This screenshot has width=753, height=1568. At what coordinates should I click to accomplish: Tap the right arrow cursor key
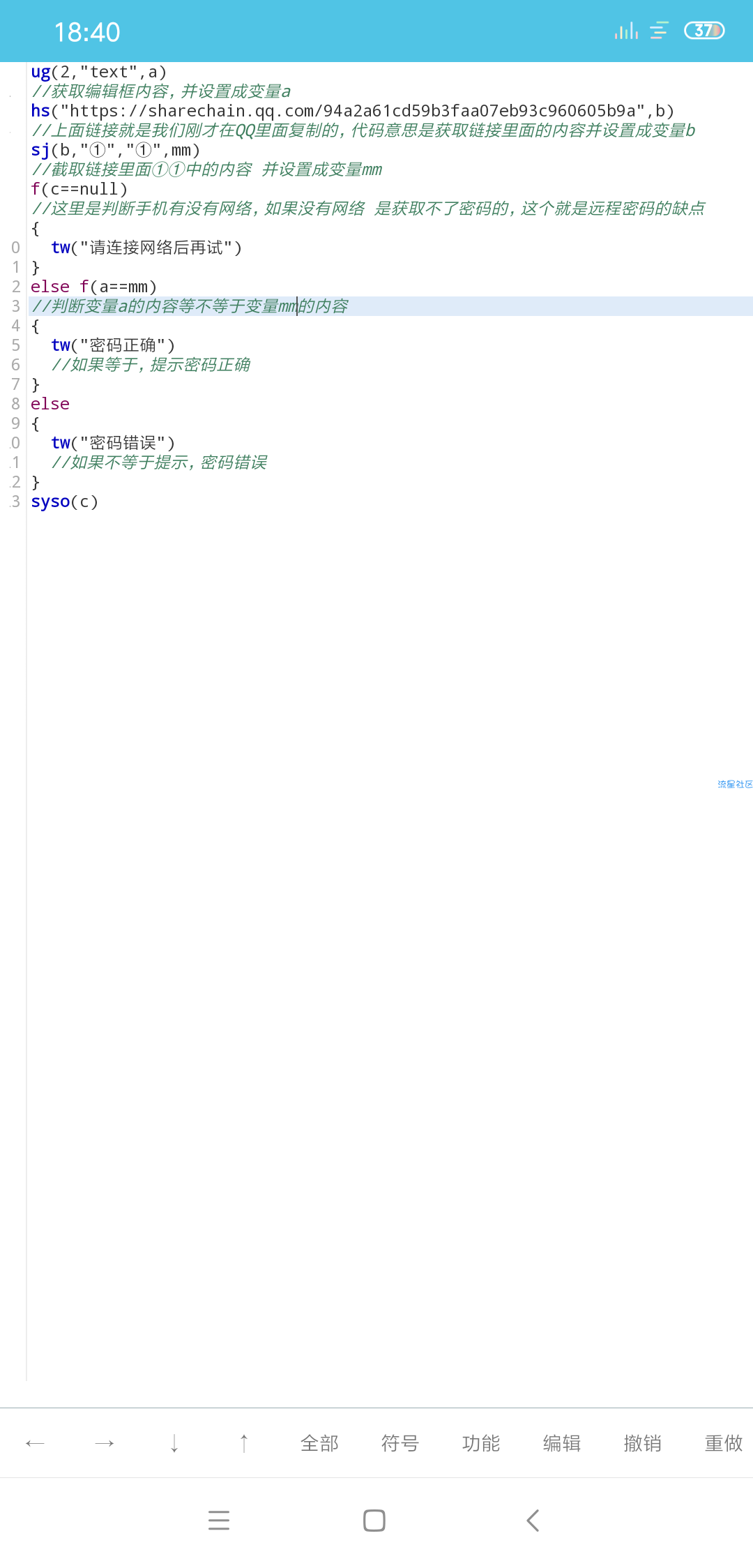(105, 1443)
